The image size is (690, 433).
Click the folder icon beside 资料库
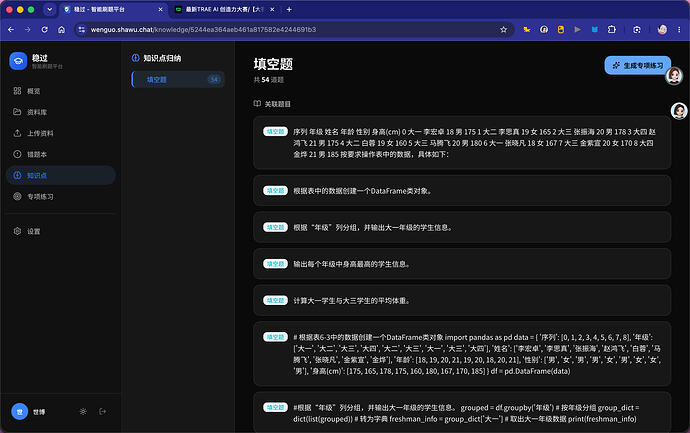tap(17, 112)
